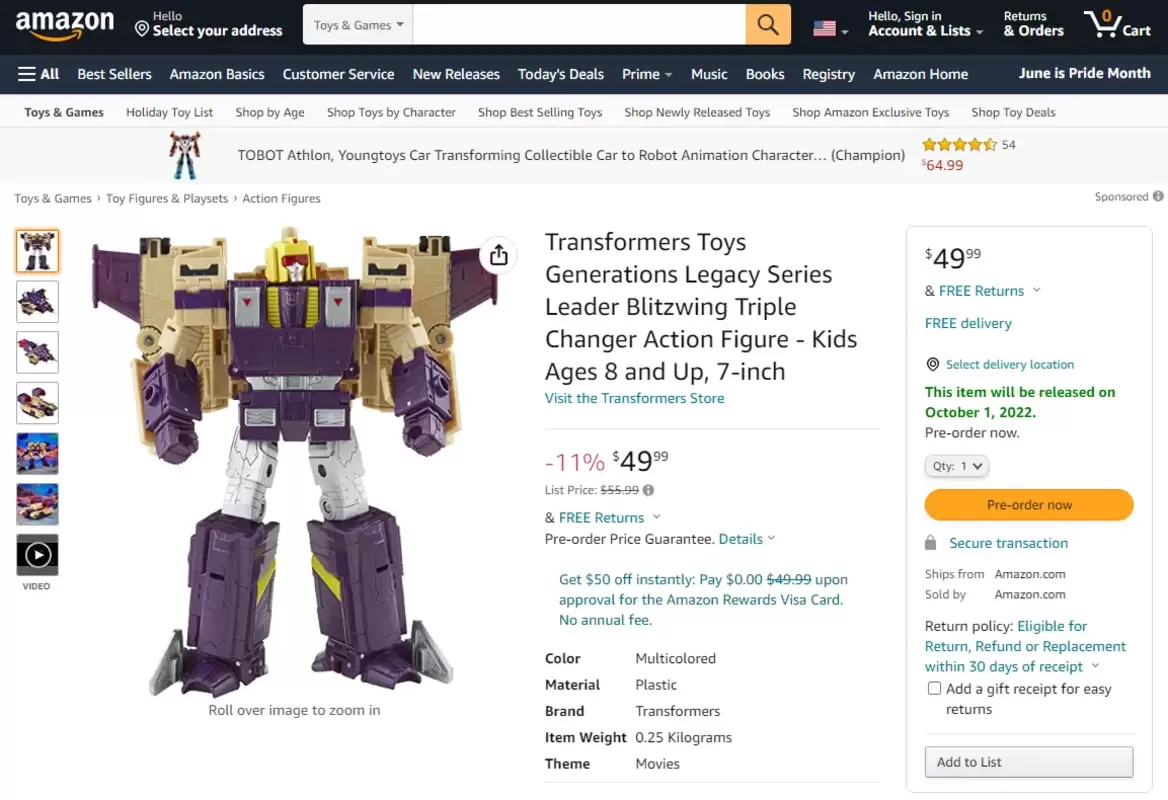Select the second product thumbnail image
Screen dimensions: 1168x800
37,301
